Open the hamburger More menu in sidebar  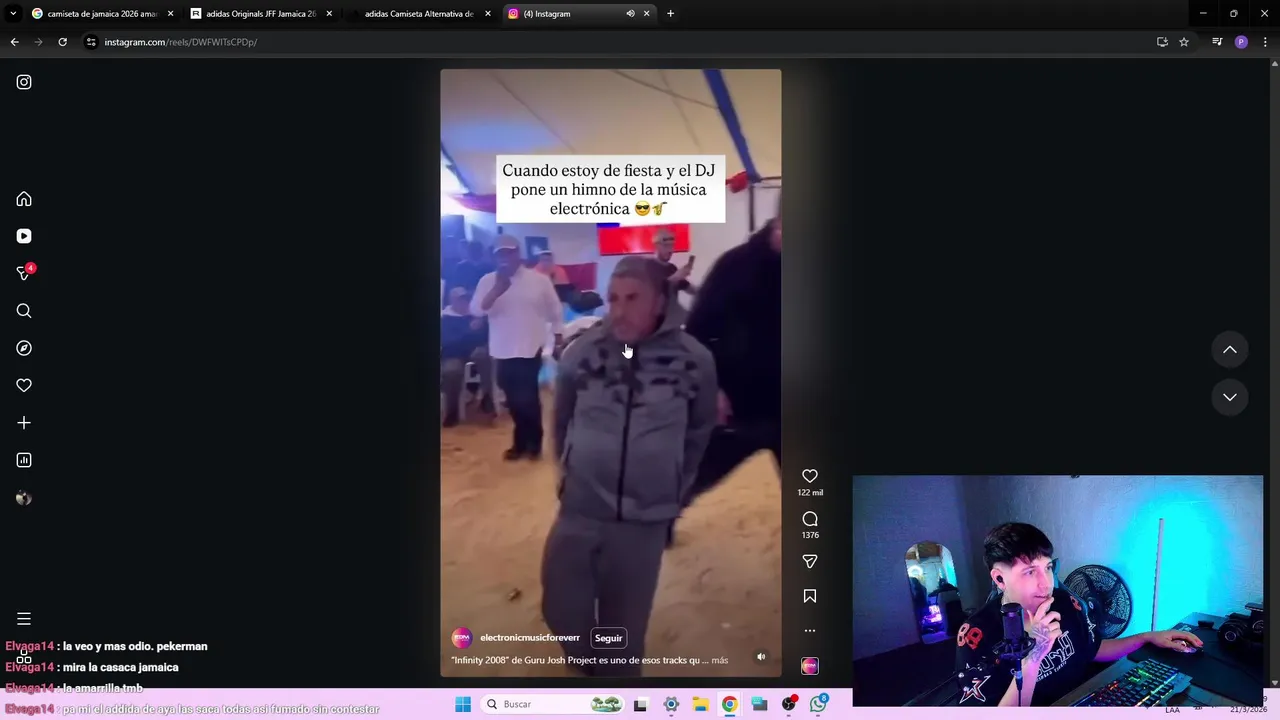click(24, 619)
